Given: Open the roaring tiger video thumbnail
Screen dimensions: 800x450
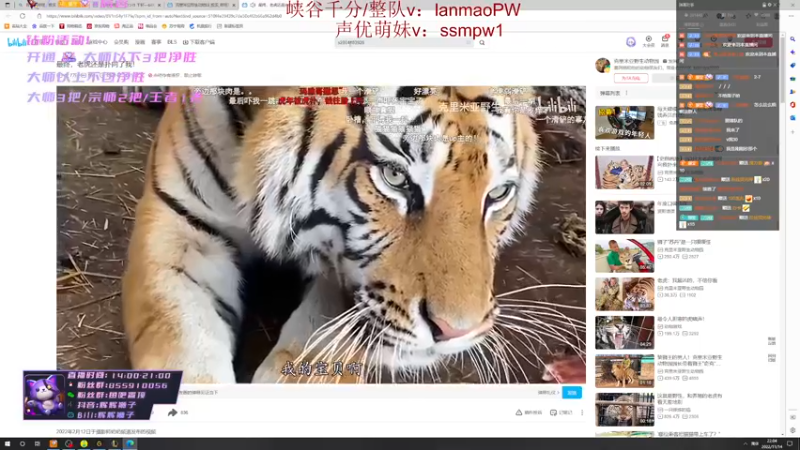Looking at the screenshot, I should coord(624,333).
